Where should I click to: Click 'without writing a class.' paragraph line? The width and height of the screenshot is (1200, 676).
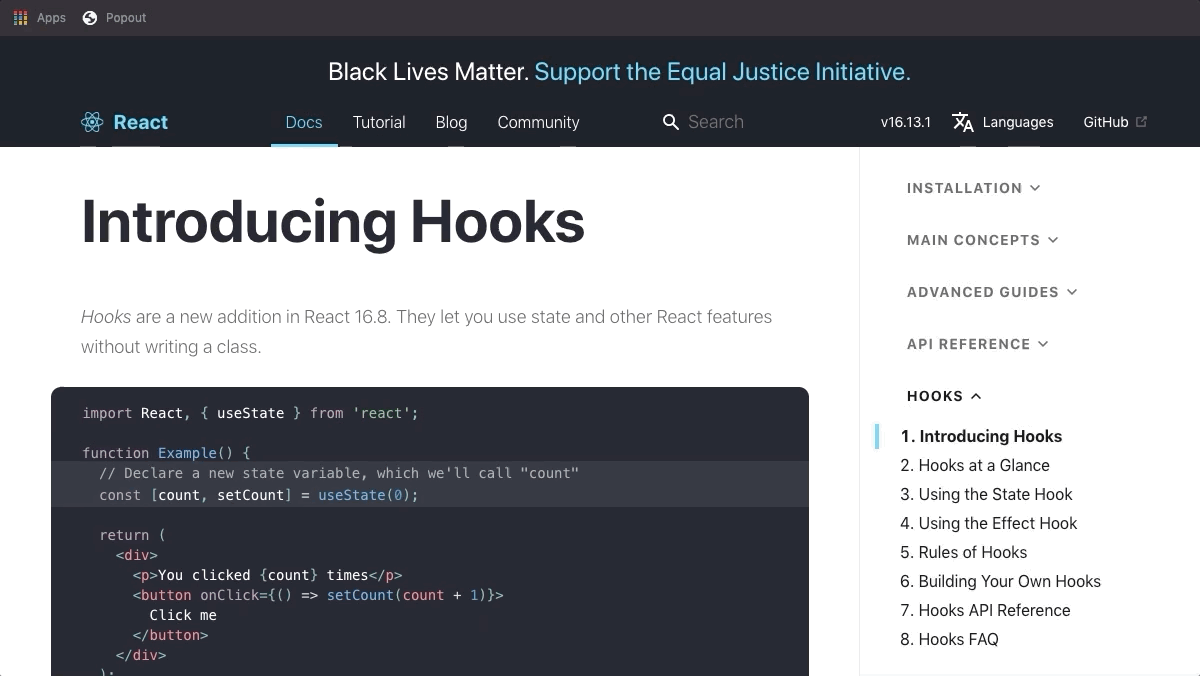tap(171, 348)
